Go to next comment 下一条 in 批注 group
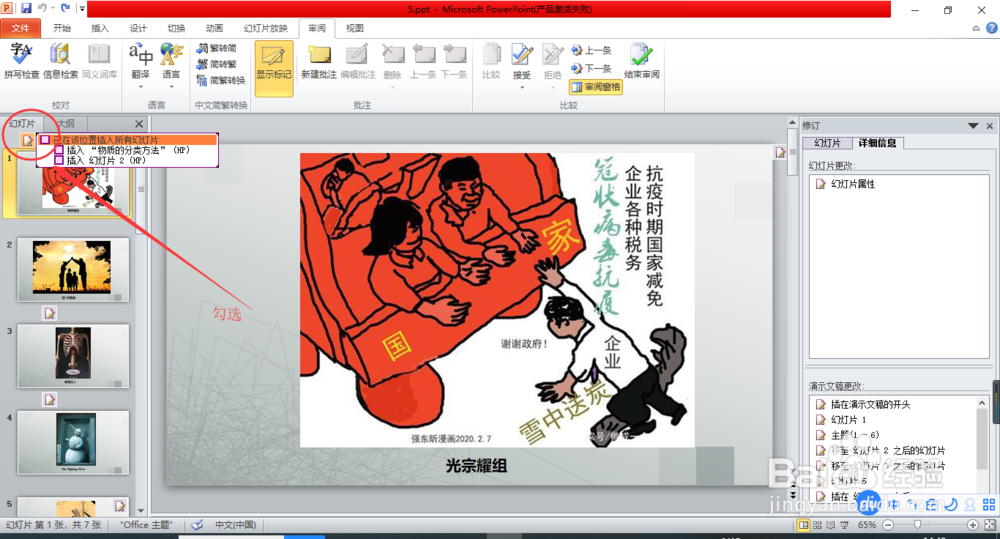The width and height of the screenshot is (1000, 539). point(454,54)
